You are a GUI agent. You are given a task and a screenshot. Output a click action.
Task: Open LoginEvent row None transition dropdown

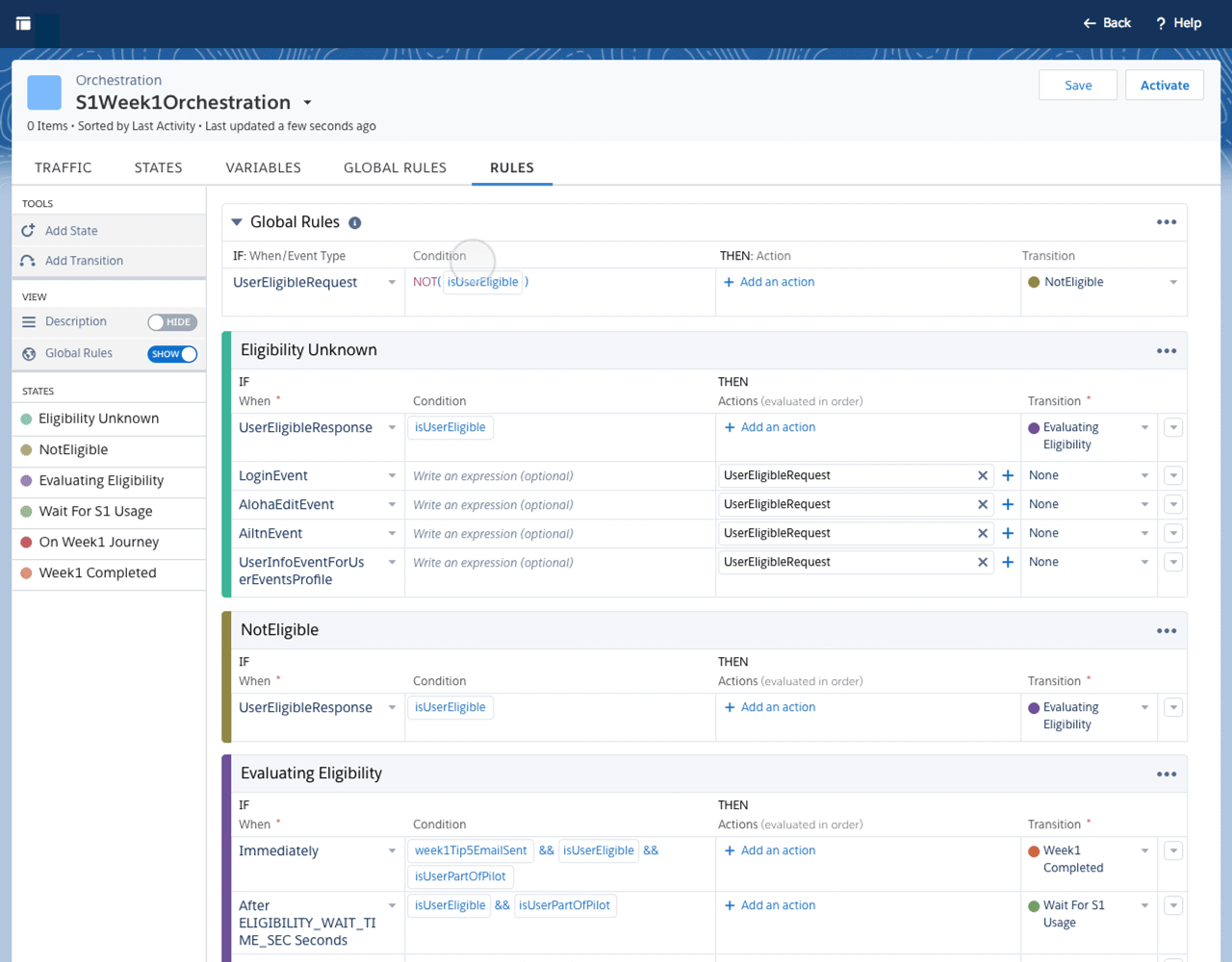(x=1144, y=476)
